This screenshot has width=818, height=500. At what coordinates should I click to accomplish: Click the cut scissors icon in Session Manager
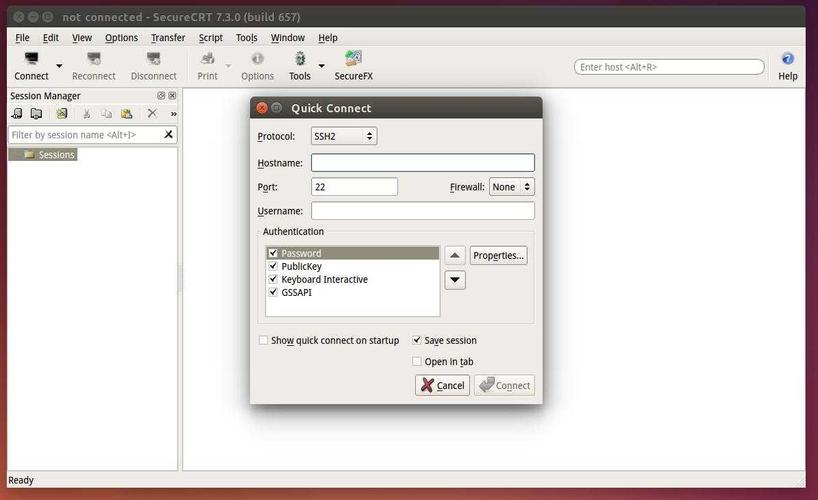pyautogui.click(x=87, y=113)
